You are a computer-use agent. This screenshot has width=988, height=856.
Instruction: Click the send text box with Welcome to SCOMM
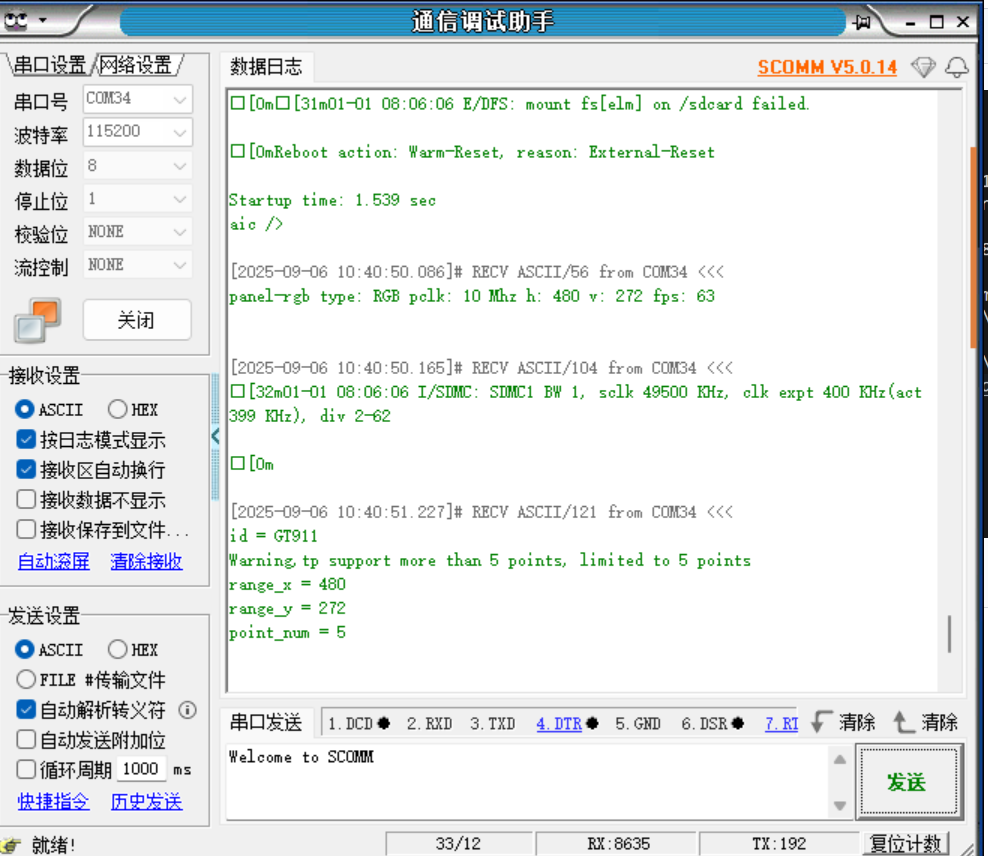tap(527, 782)
